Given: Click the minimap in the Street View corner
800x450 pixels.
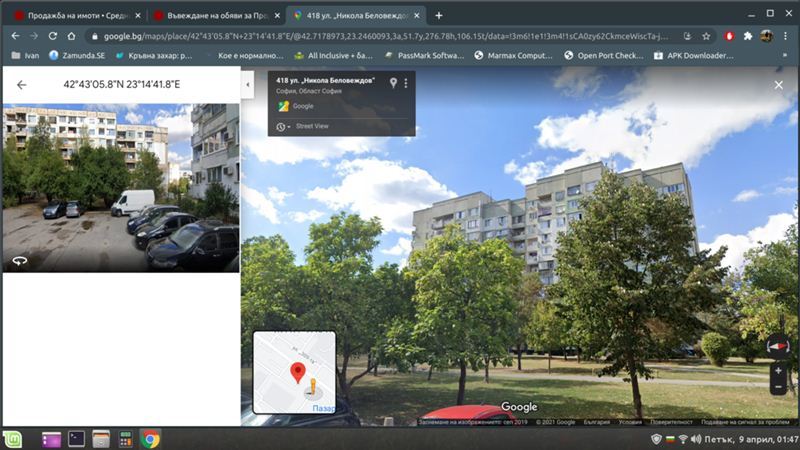Looking at the screenshot, I should pos(294,372).
